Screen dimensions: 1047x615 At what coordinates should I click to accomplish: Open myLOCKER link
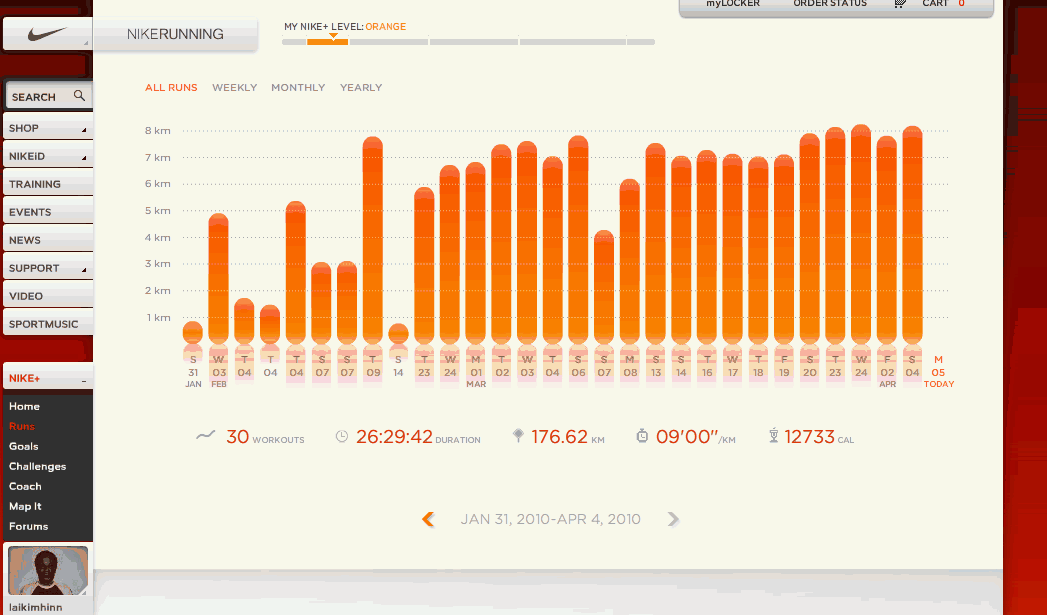(x=733, y=3)
